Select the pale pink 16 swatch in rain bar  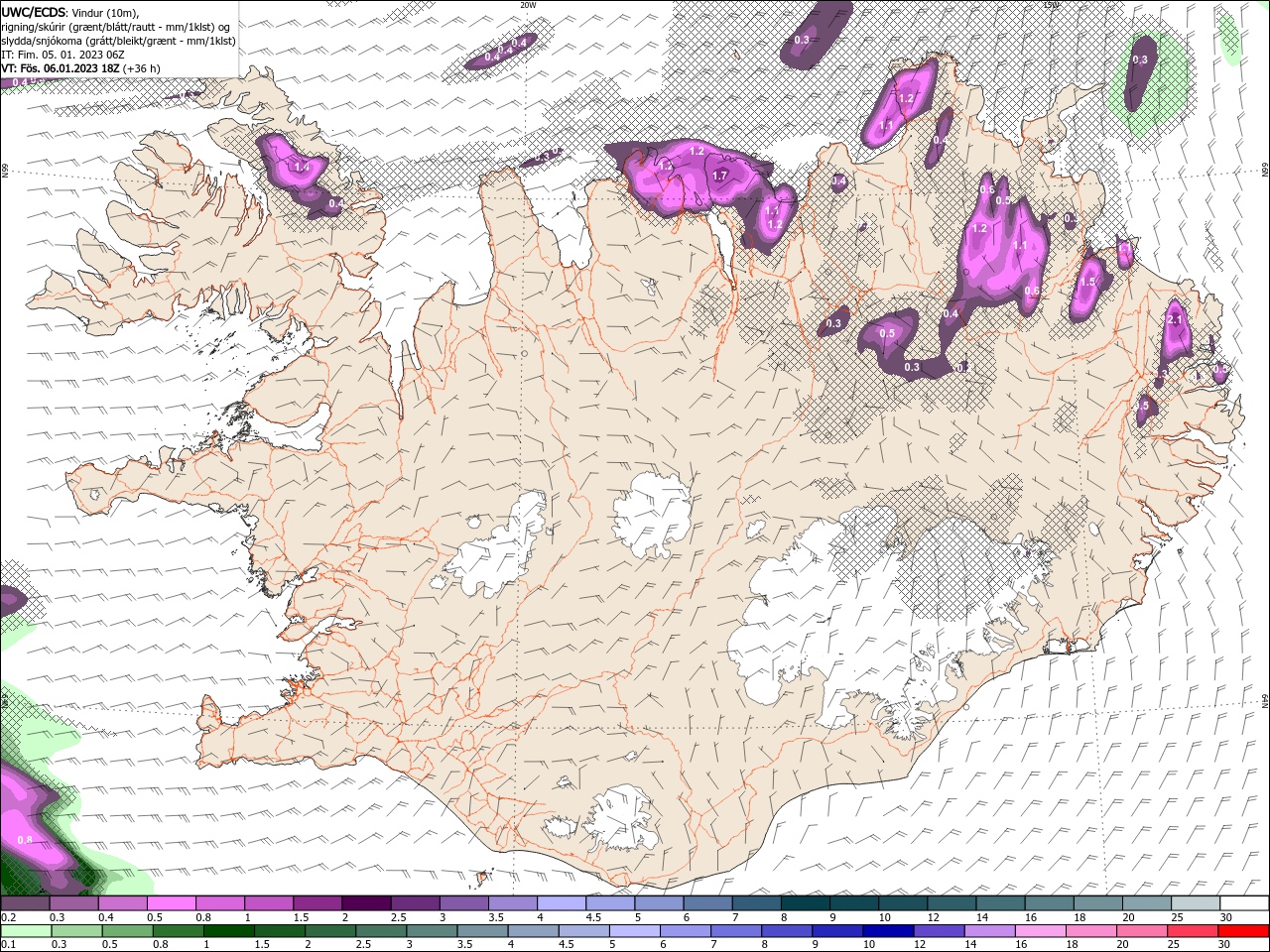[x=1039, y=930]
